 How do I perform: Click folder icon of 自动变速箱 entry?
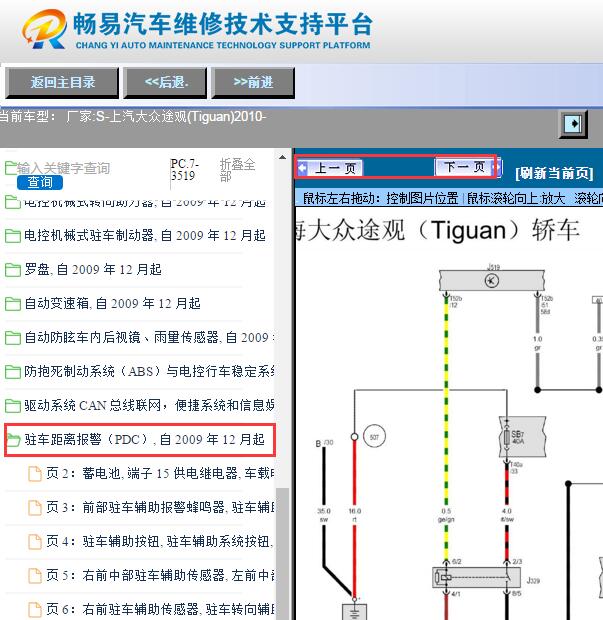coord(13,304)
